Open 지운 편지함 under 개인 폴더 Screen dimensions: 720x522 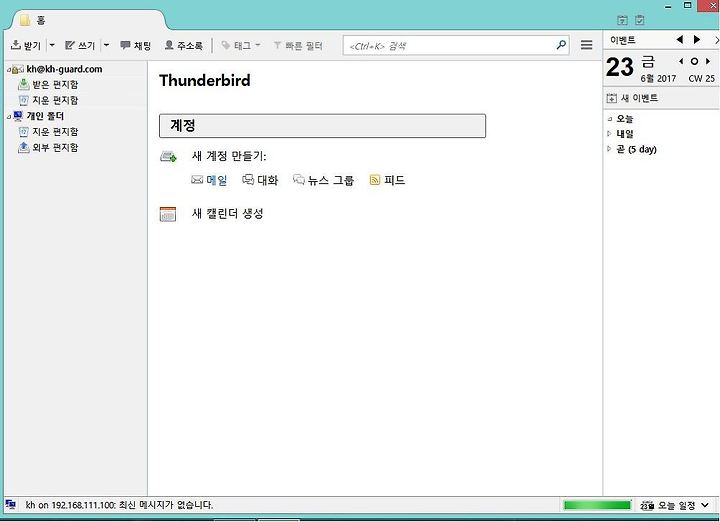[x=55, y=132]
